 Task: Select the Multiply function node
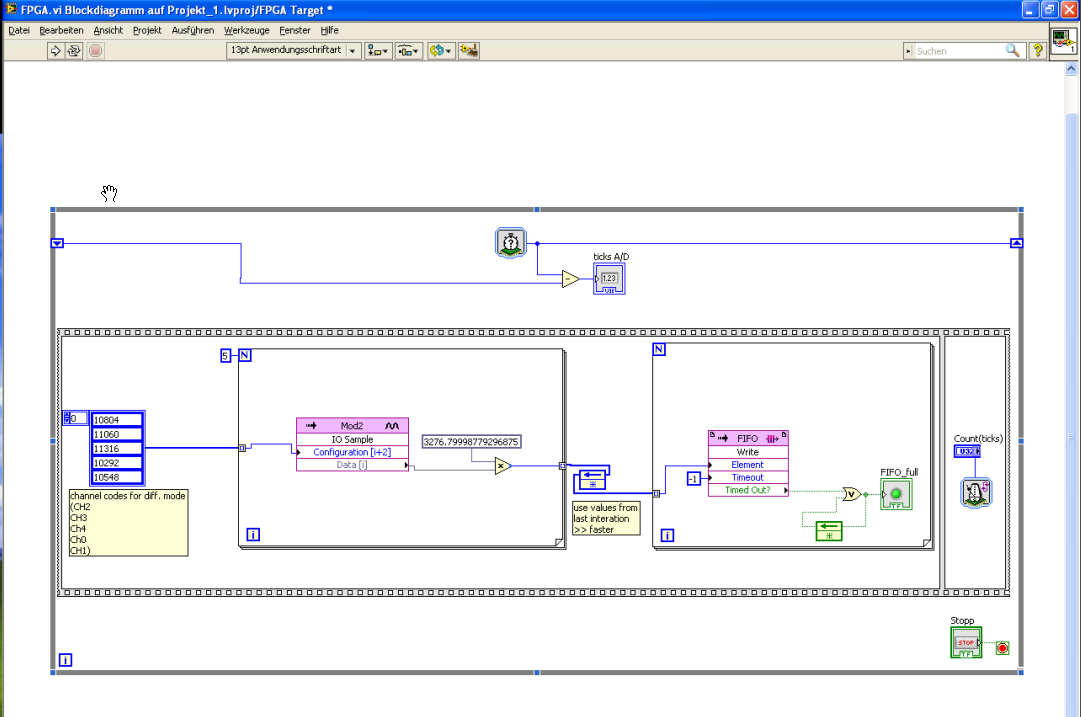tap(503, 467)
